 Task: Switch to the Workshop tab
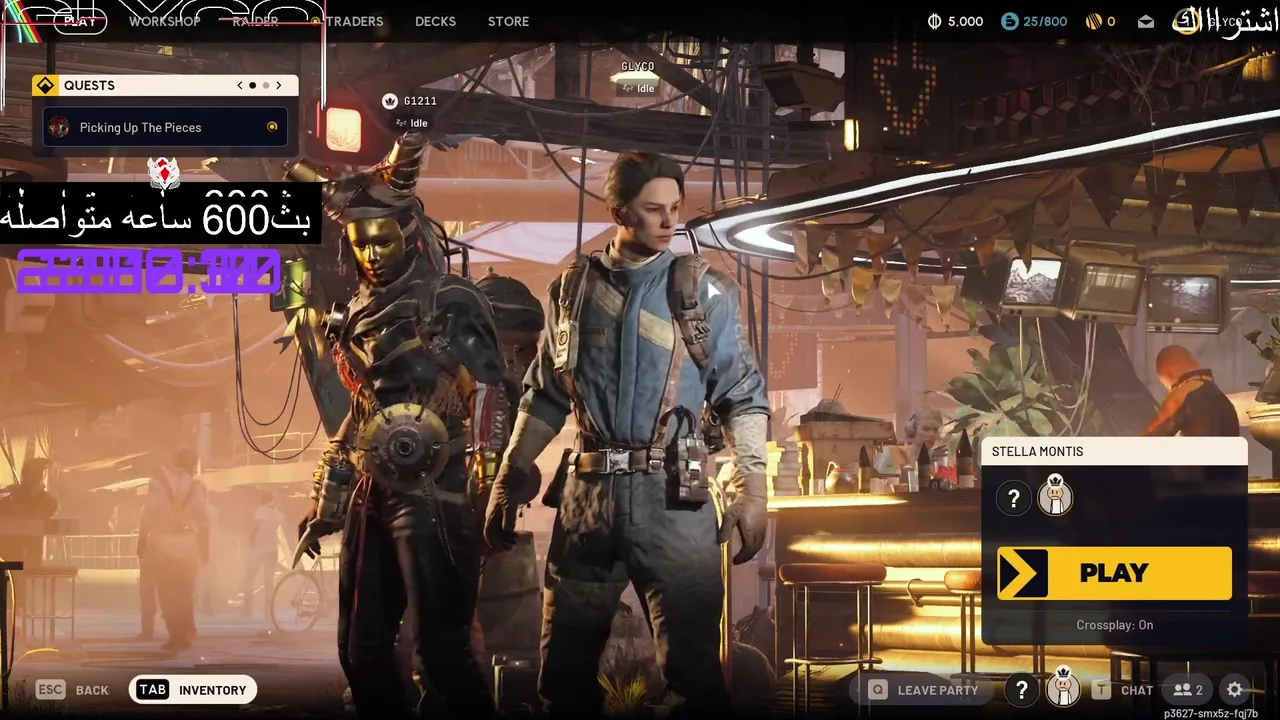[x=164, y=21]
